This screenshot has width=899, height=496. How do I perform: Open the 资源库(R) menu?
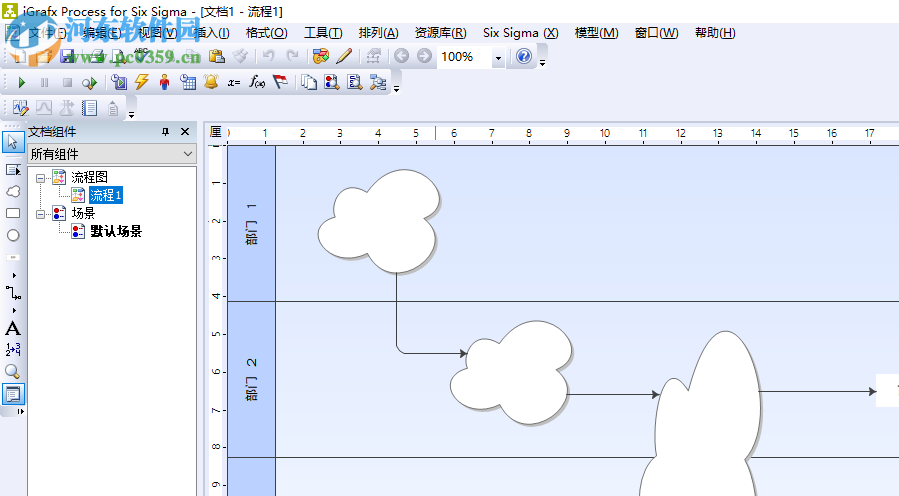pos(440,33)
